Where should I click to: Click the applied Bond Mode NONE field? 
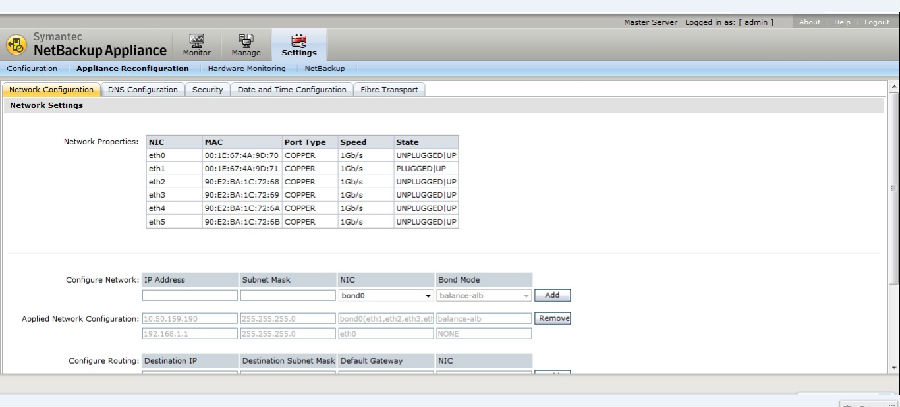(x=483, y=333)
